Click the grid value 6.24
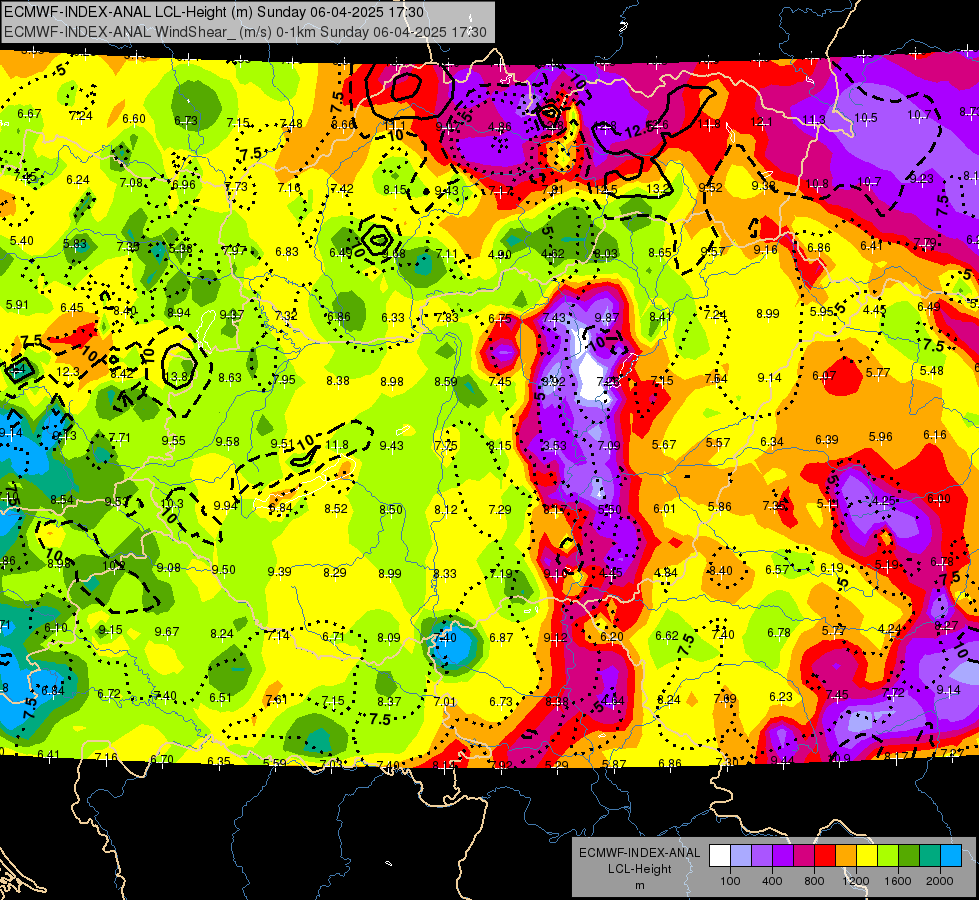Screen dimensions: 979x900 pos(77,180)
